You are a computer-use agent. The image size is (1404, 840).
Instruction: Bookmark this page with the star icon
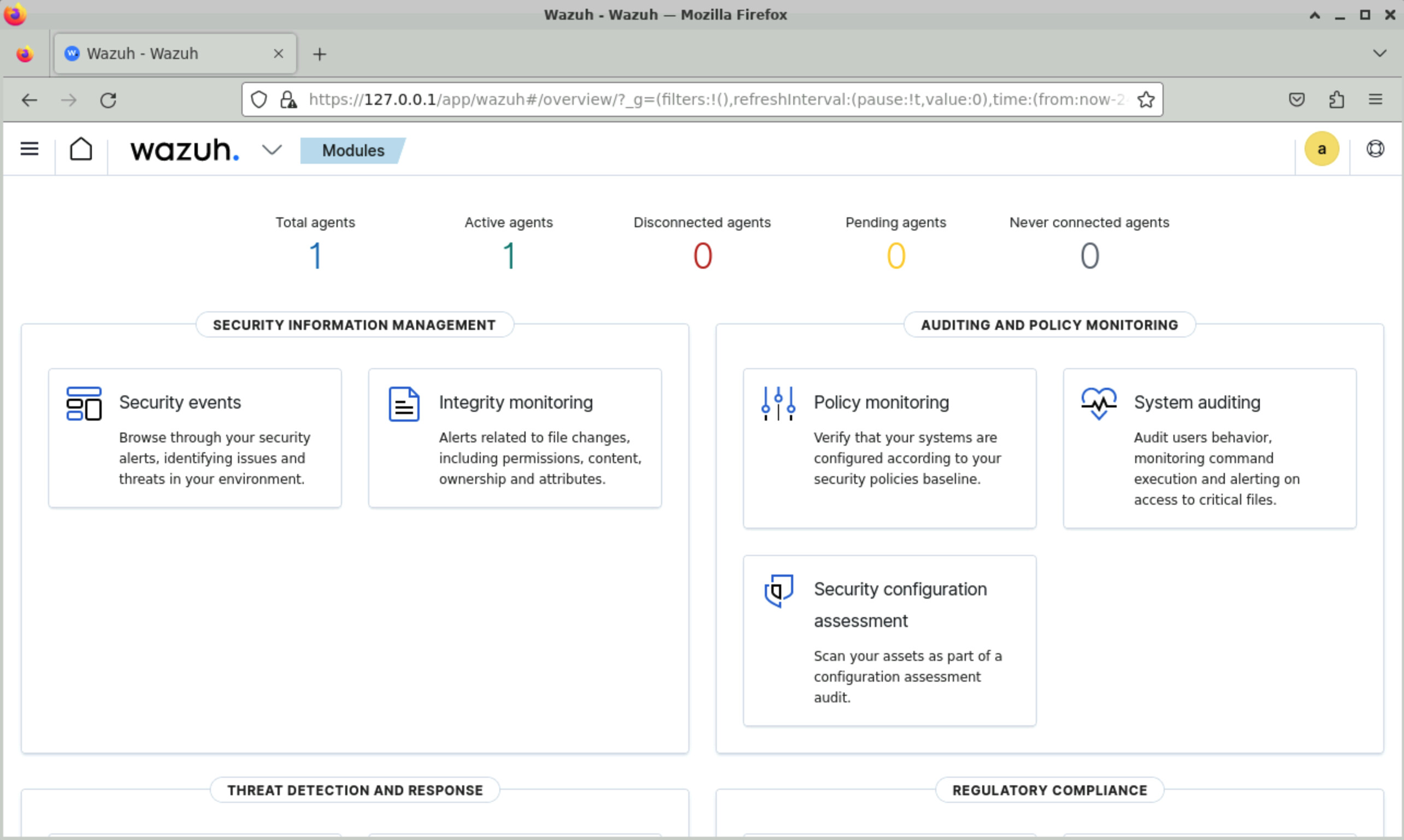(x=1145, y=99)
